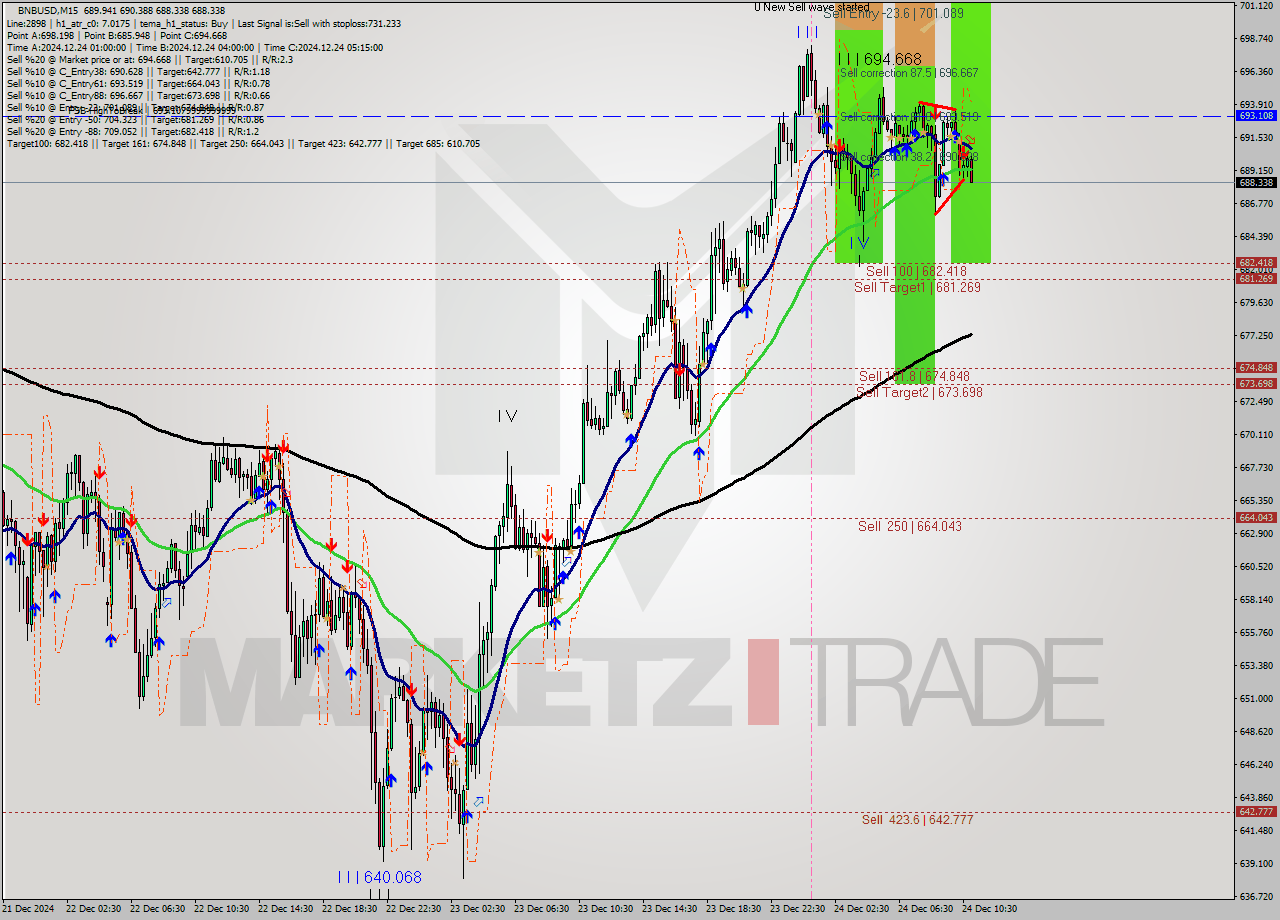Click the 'Last Signal is:Sell with stoploss' info line
The height and width of the screenshot is (920, 1280).
tap(320, 23)
